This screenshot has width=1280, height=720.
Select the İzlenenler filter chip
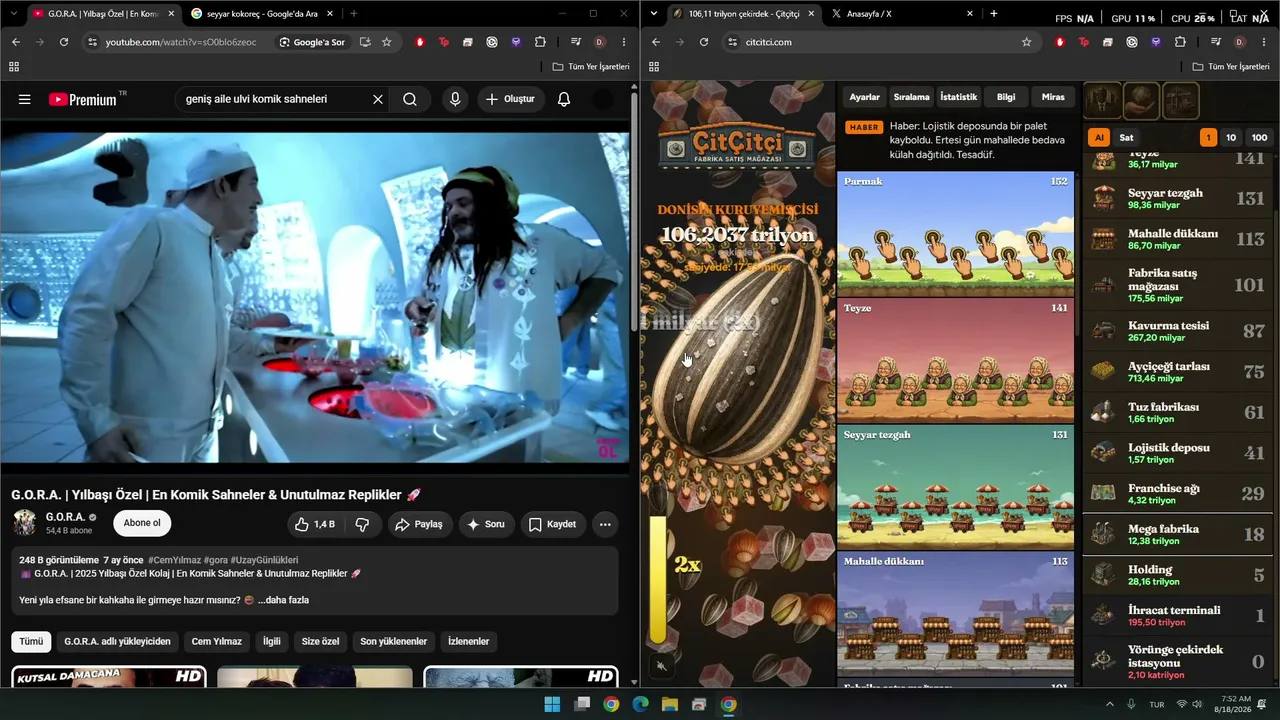(x=469, y=641)
